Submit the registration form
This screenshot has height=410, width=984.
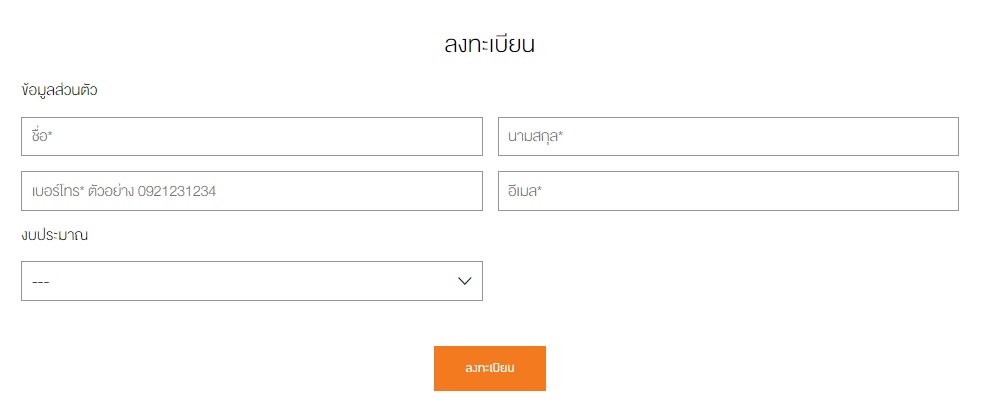[x=489, y=368]
